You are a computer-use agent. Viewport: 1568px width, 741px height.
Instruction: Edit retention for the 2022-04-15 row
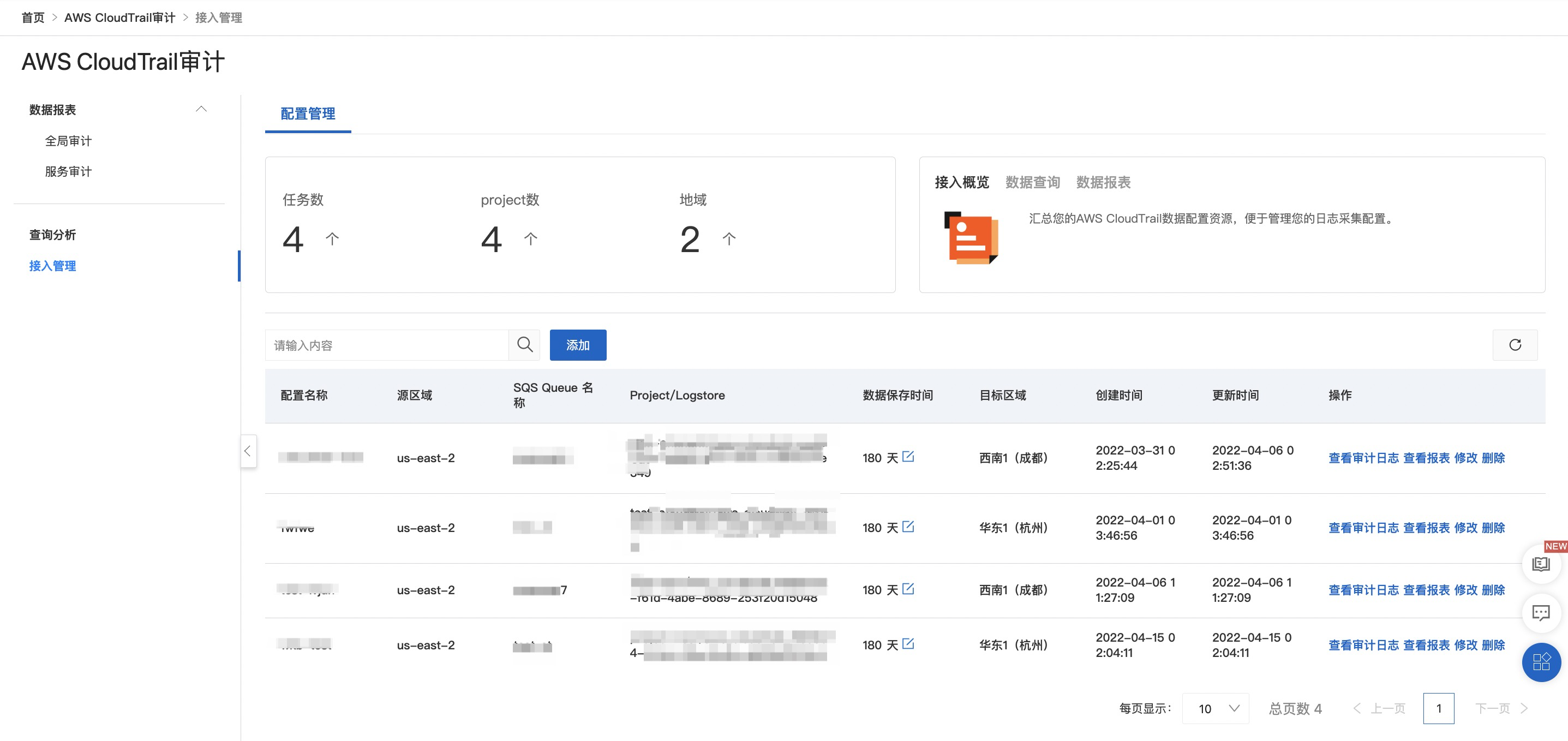tap(908, 643)
